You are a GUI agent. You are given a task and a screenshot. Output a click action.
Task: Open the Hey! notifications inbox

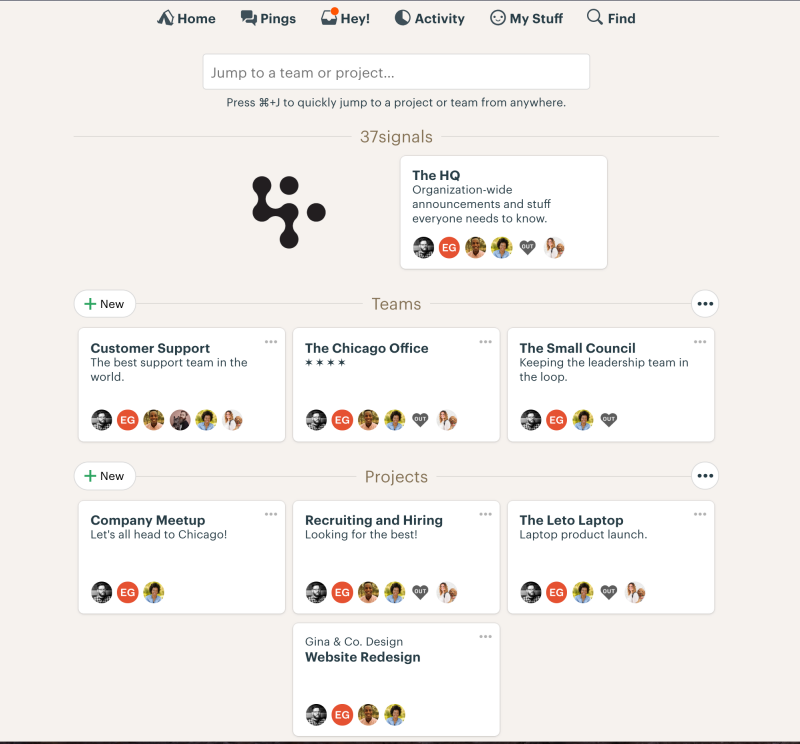pyautogui.click(x=345, y=18)
